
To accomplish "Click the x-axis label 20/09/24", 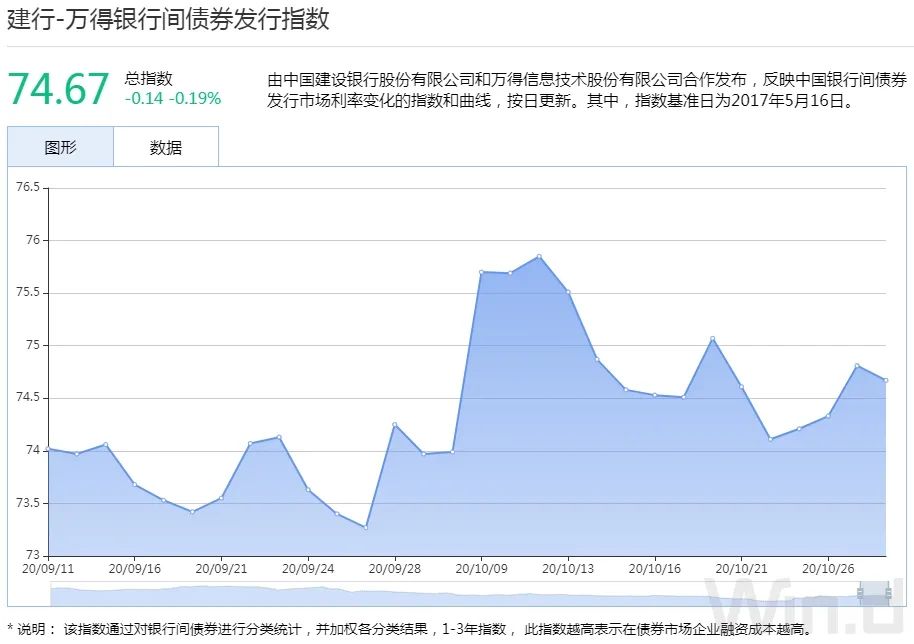I will click(x=308, y=568).
